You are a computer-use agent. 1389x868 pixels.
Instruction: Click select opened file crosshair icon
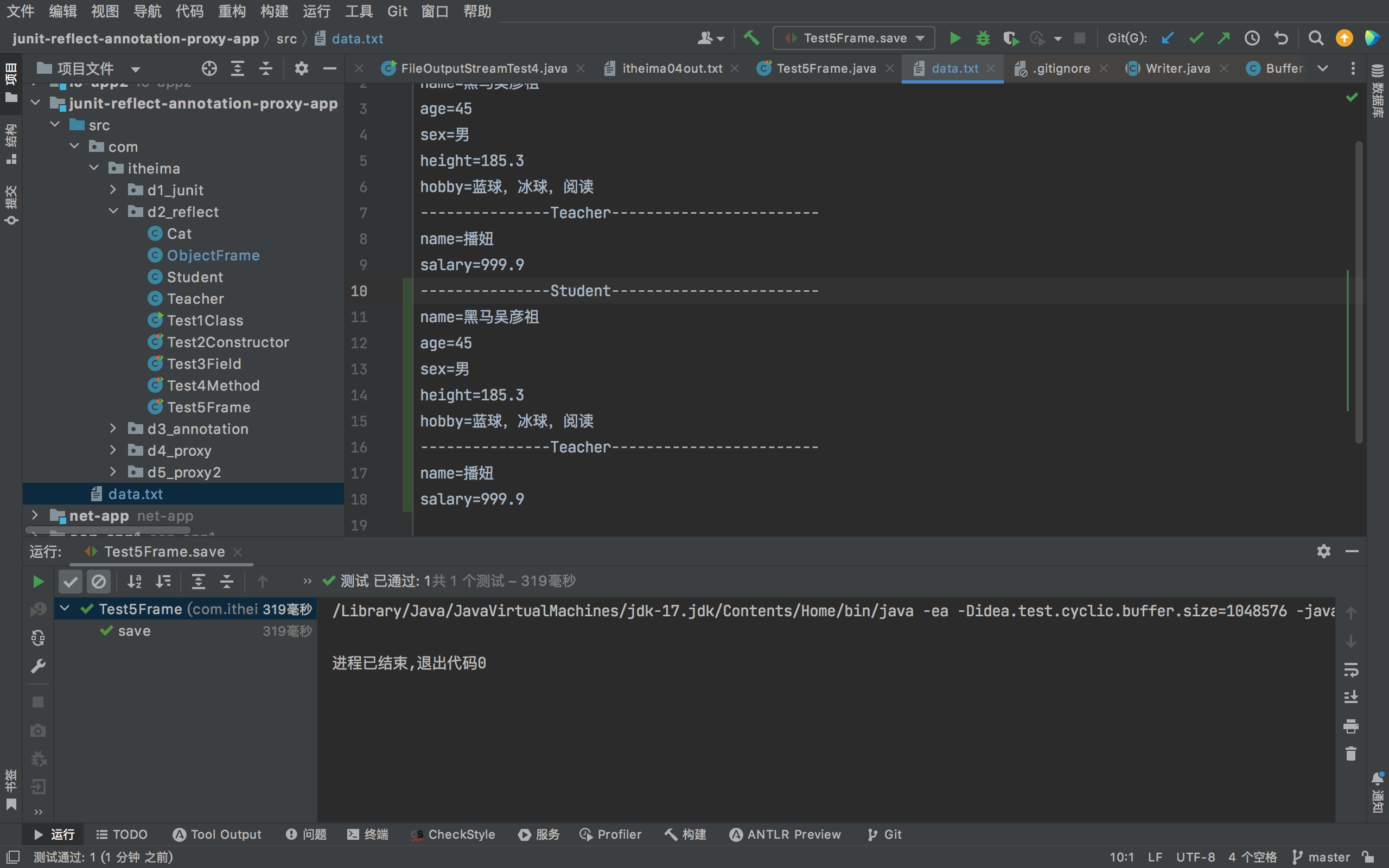(x=209, y=69)
